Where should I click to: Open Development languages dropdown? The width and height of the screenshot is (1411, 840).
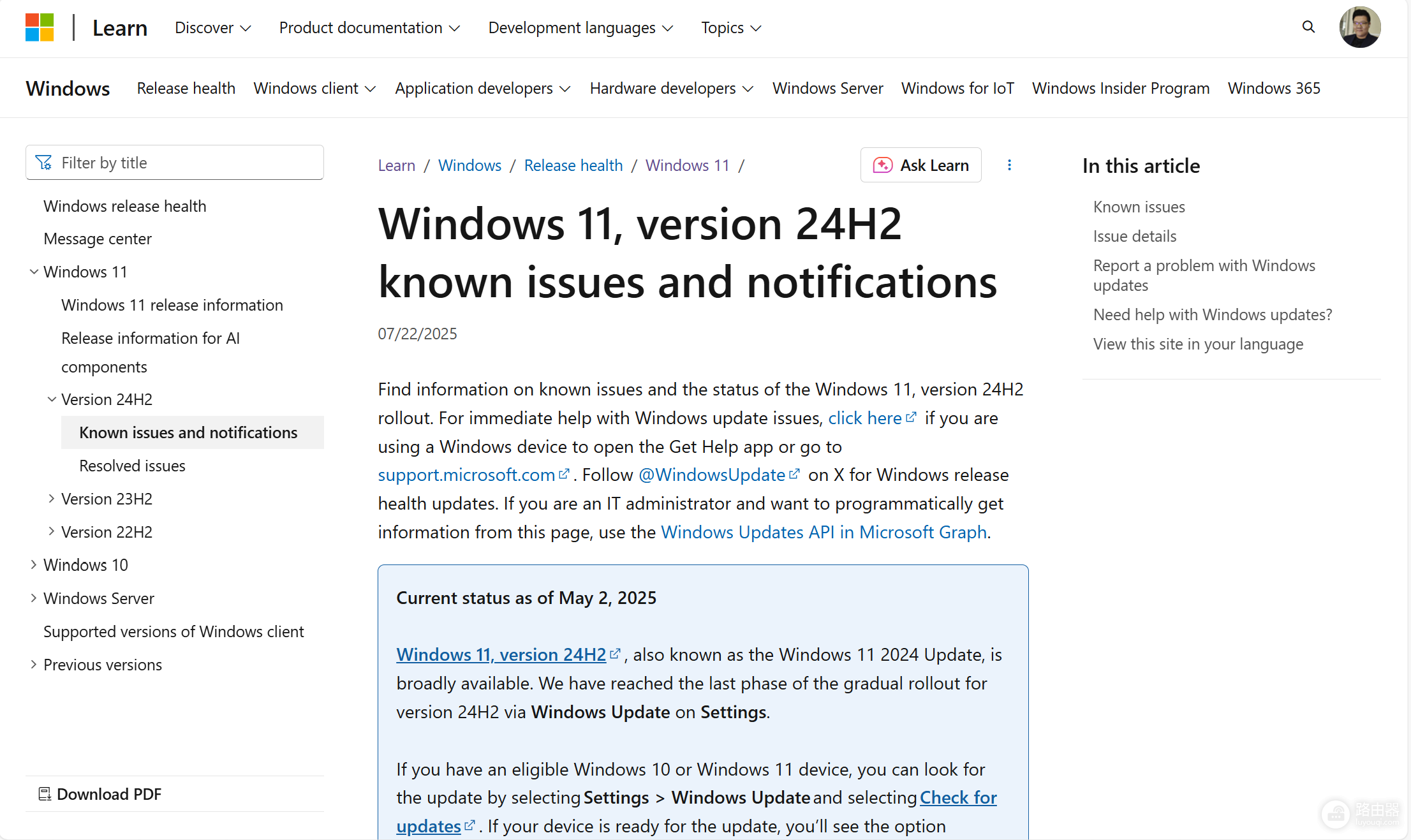[580, 27]
